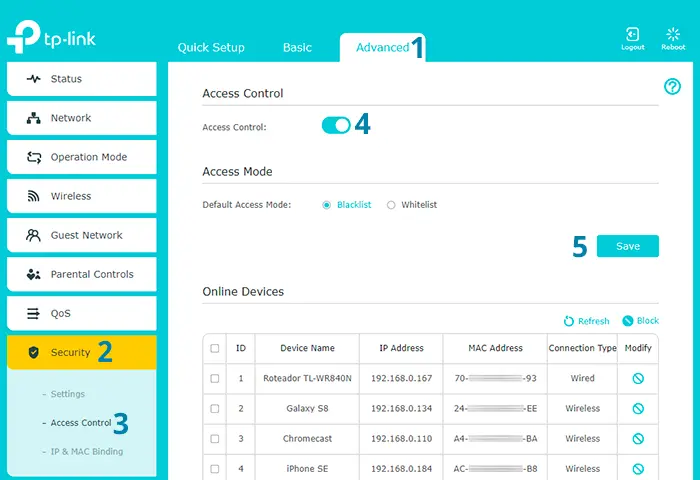Image resolution: width=700 pixels, height=480 pixels.
Task: Click the Galaxy S8 device name
Action: tap(307, 409)
